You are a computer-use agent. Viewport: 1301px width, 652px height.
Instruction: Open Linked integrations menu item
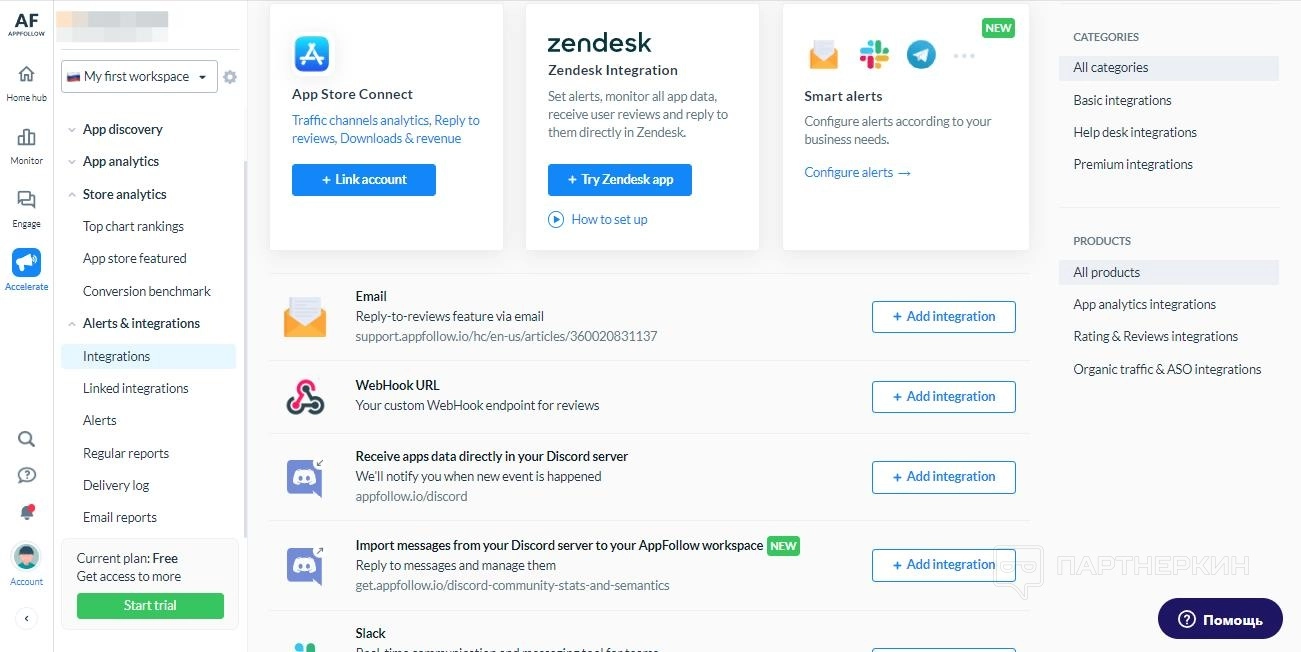pos(135,388)
